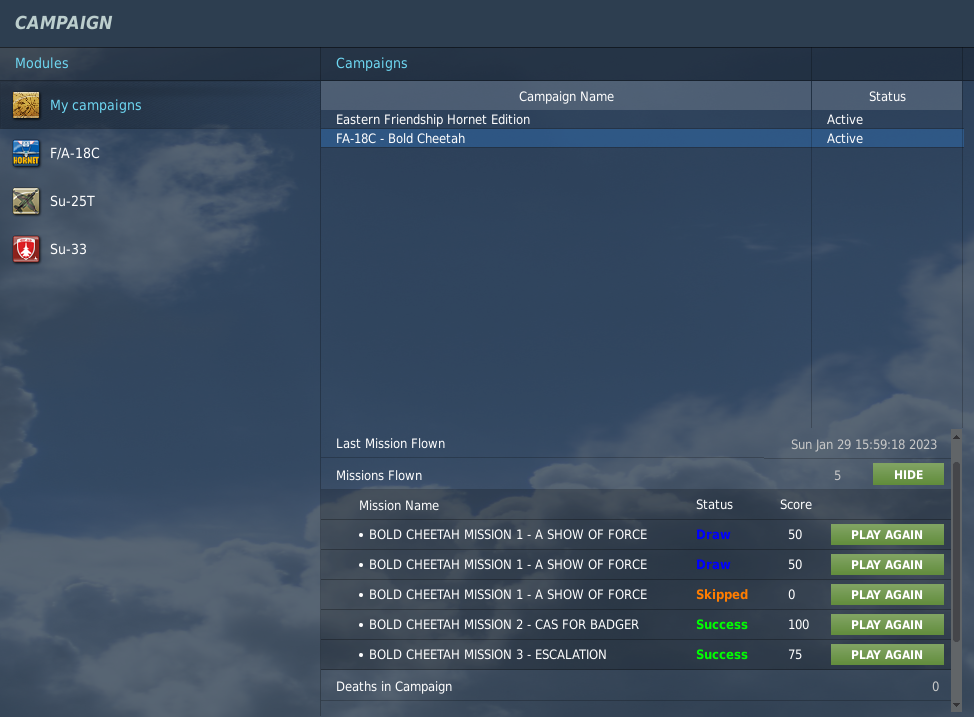
Task: Play again first Mission 1 with Draw status
Action: click(x=887, y=535)
